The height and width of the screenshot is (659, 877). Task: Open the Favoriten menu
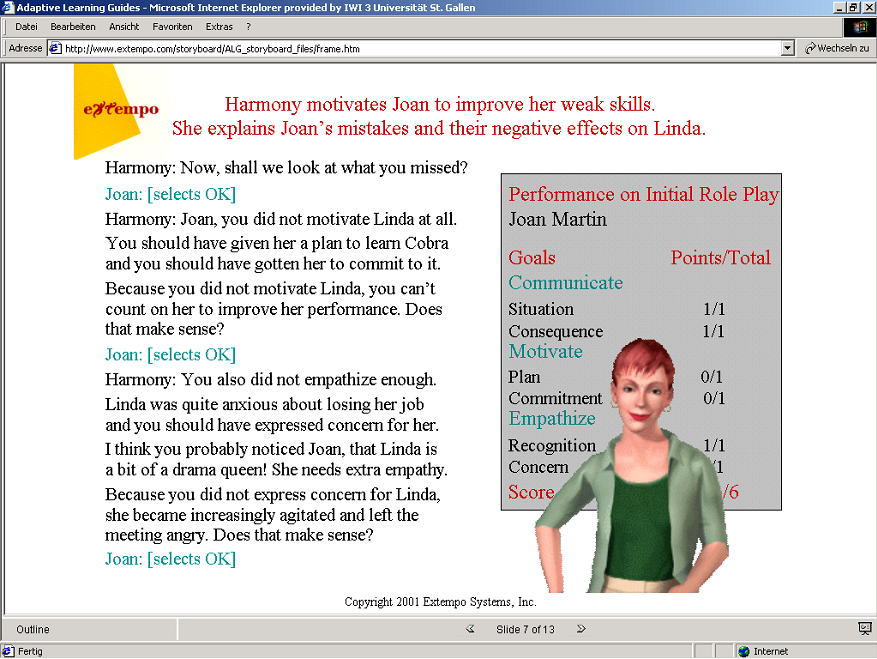point(172,27)
